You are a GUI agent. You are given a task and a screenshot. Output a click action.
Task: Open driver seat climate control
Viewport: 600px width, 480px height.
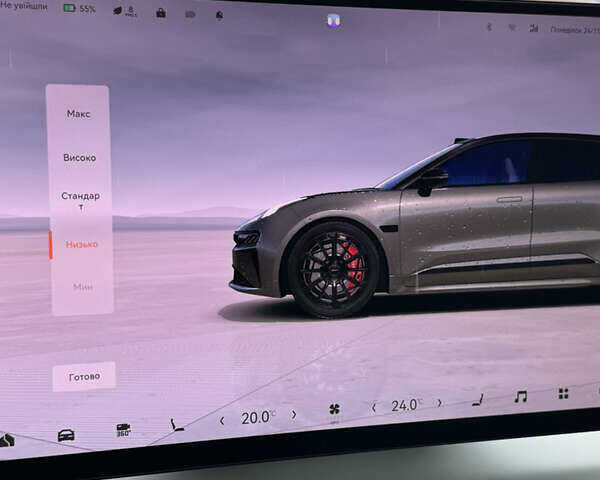point(176,425)
